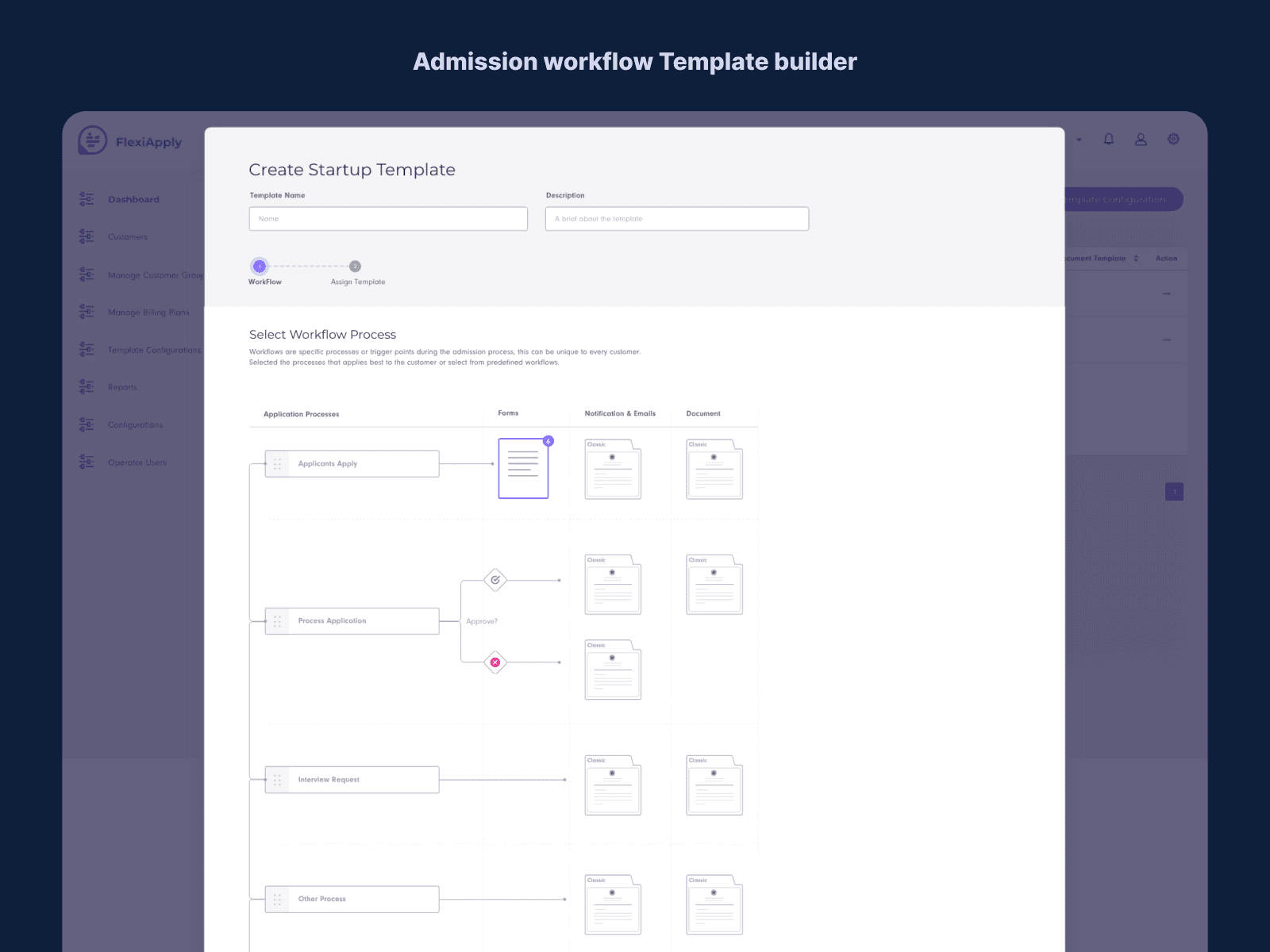Grab the Process Application drag handle
This screenshot has width=1270, height=952.
277,621
